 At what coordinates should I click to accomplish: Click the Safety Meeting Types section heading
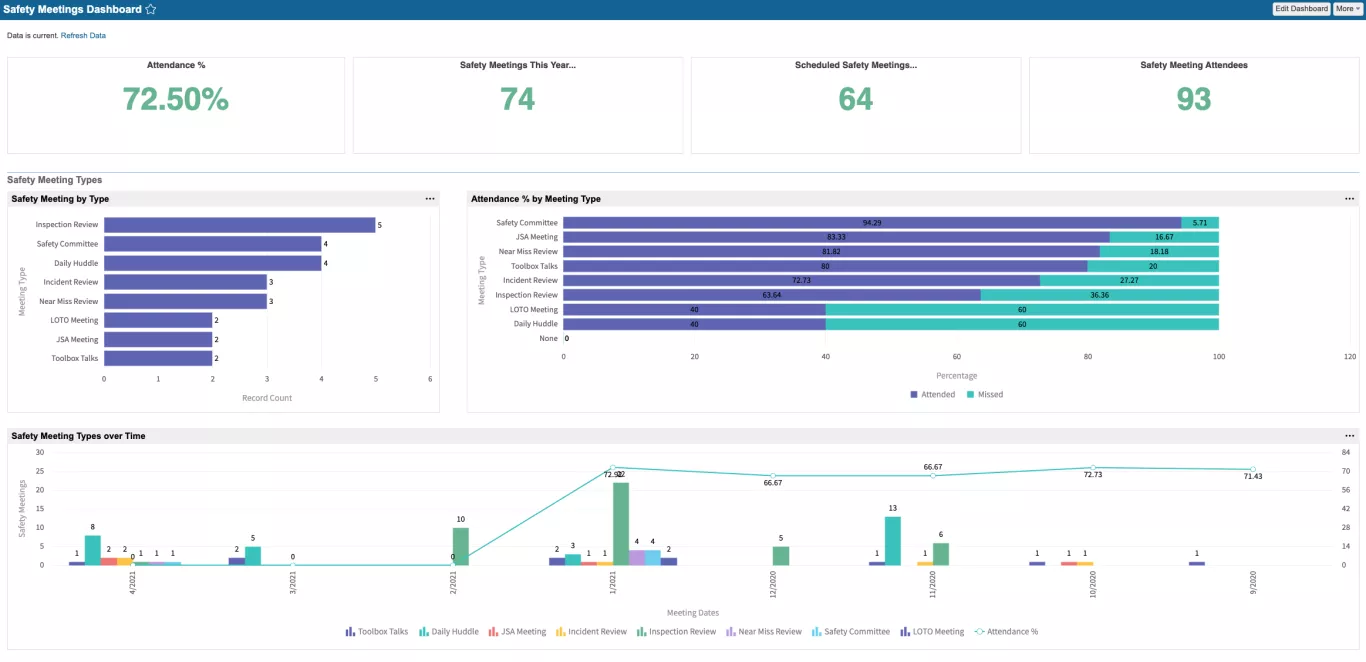pos(55,180)
